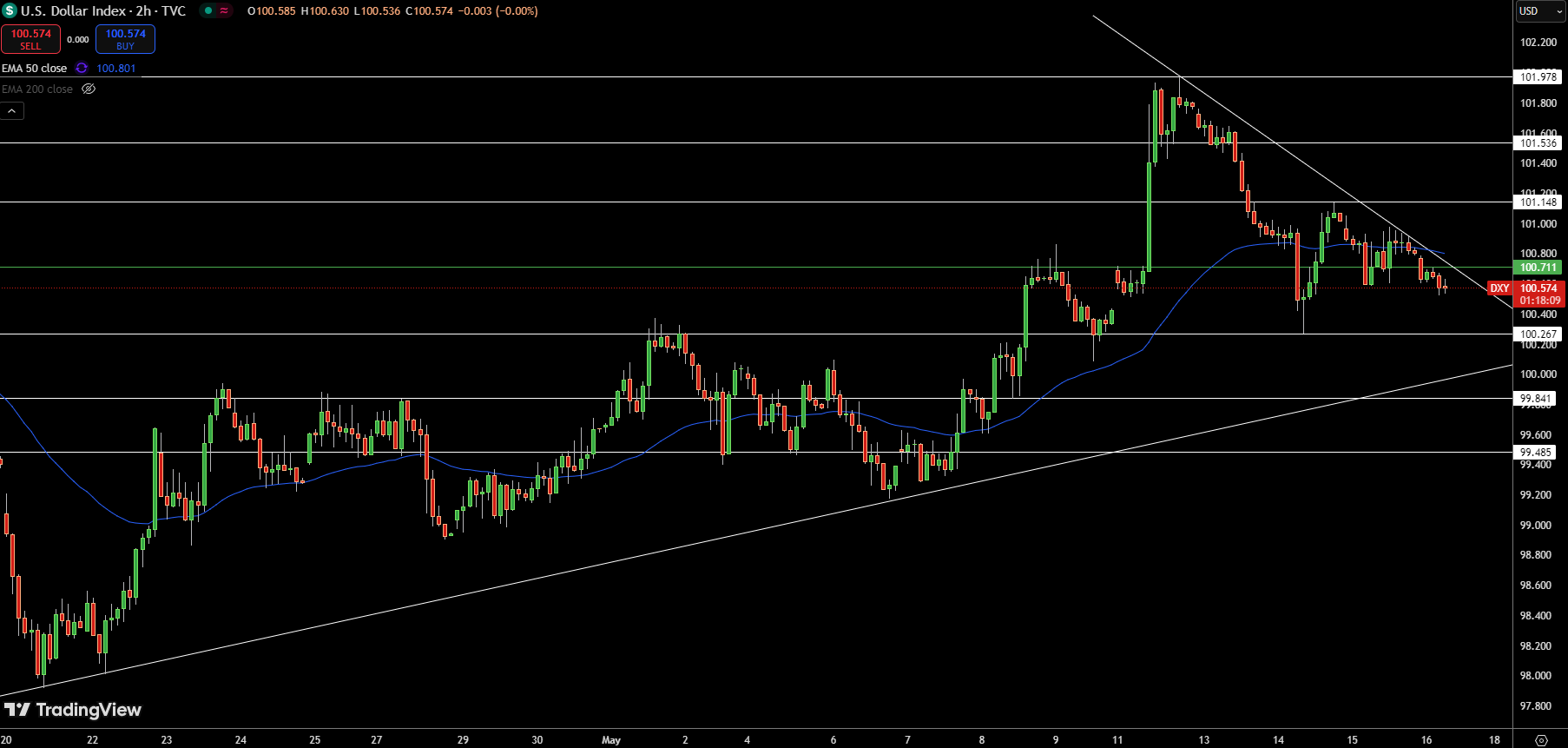Click the green market status dot
The image size is (1568, 748).
click(x=208, y=11)
